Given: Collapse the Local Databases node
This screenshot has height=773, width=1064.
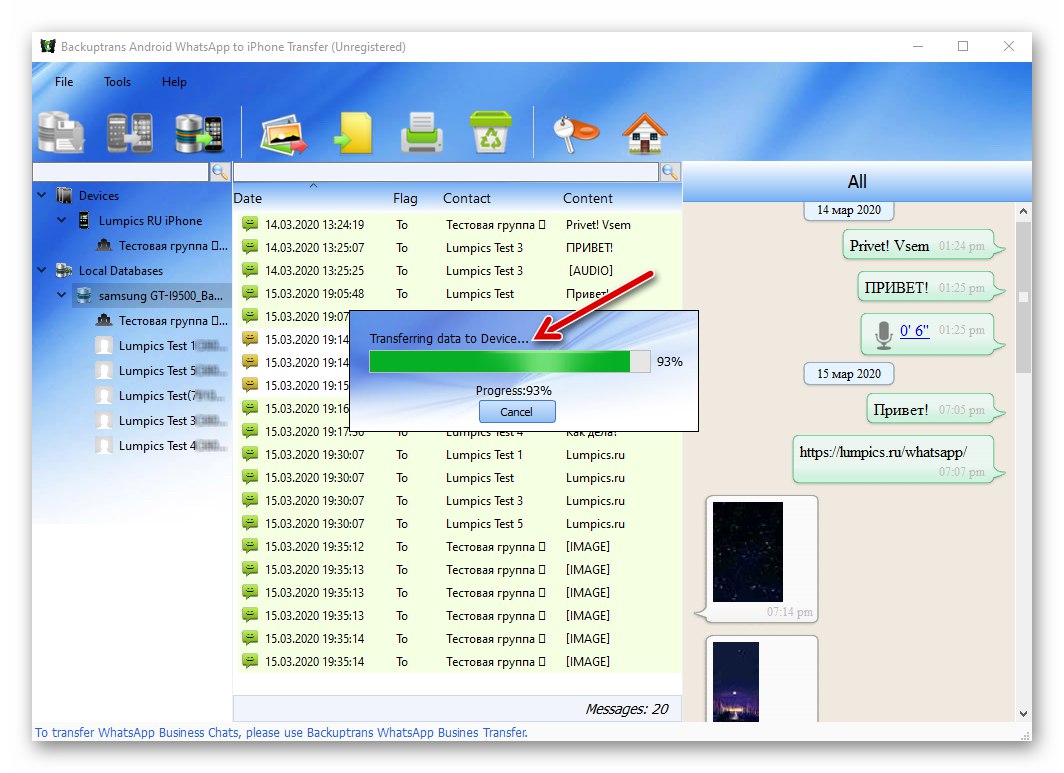Looking at the screenshot, I should click(x=42, y=270).
